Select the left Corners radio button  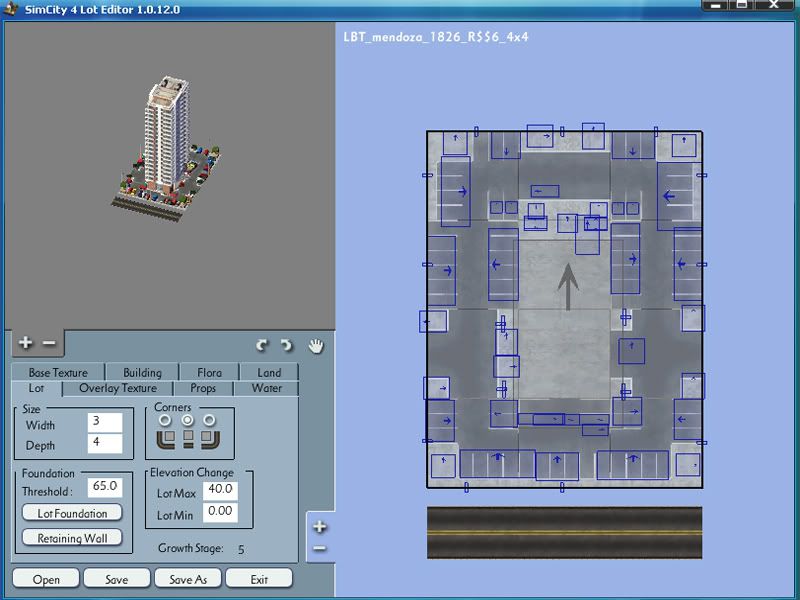point(165,420)
